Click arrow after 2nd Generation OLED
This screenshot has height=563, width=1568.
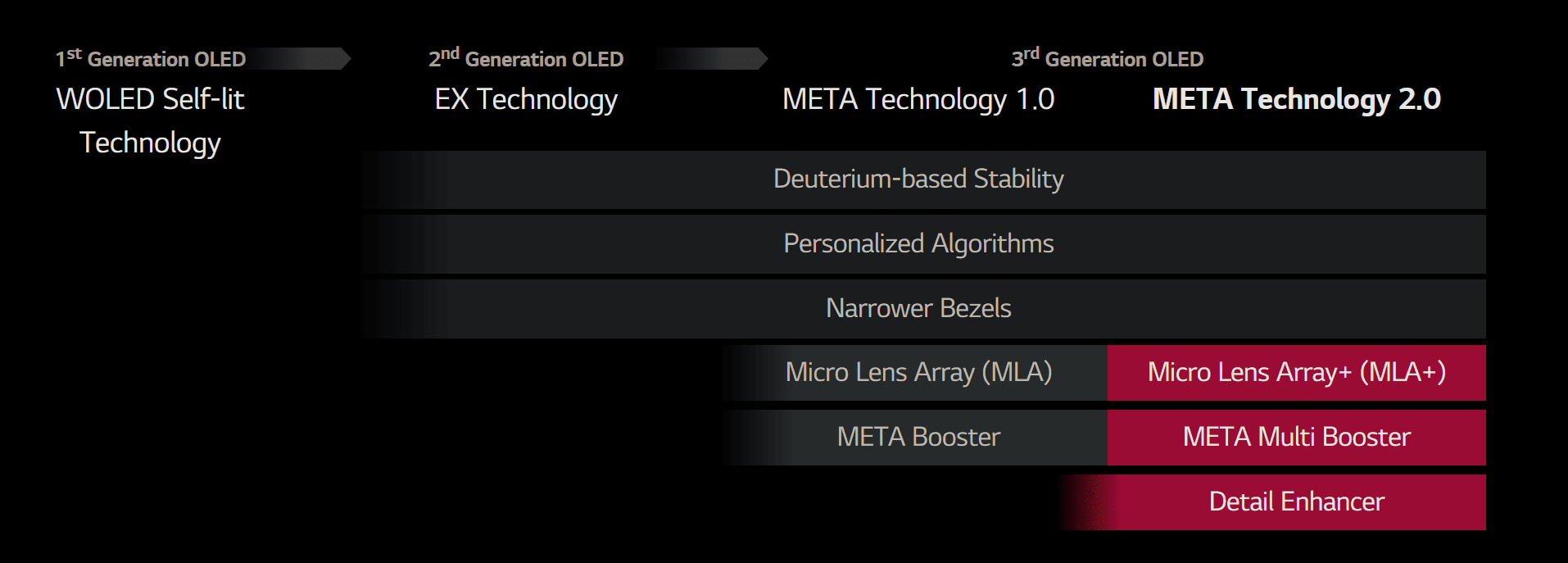tap(711, 58)
